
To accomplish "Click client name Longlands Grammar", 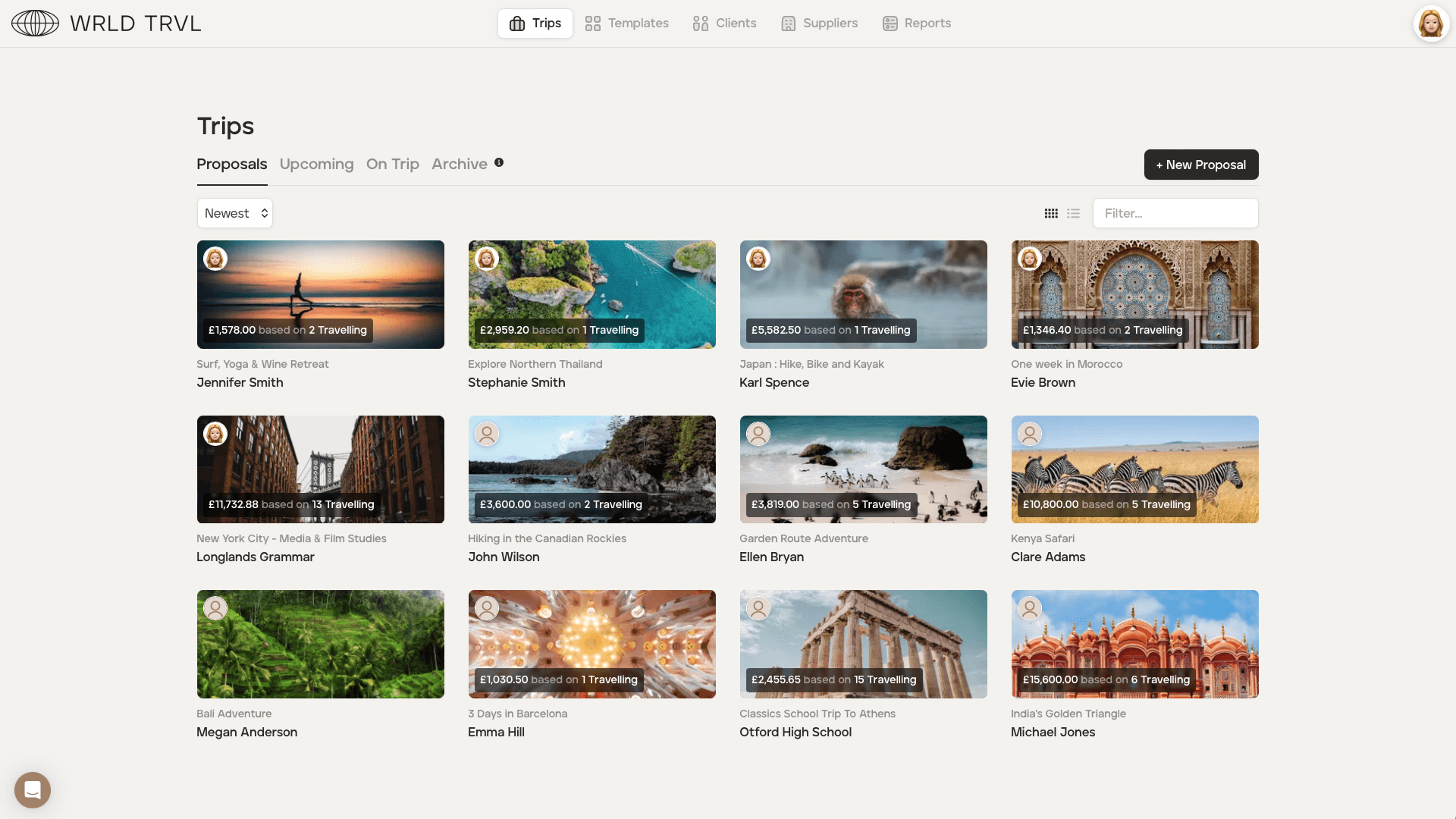I will pos(256,557).
